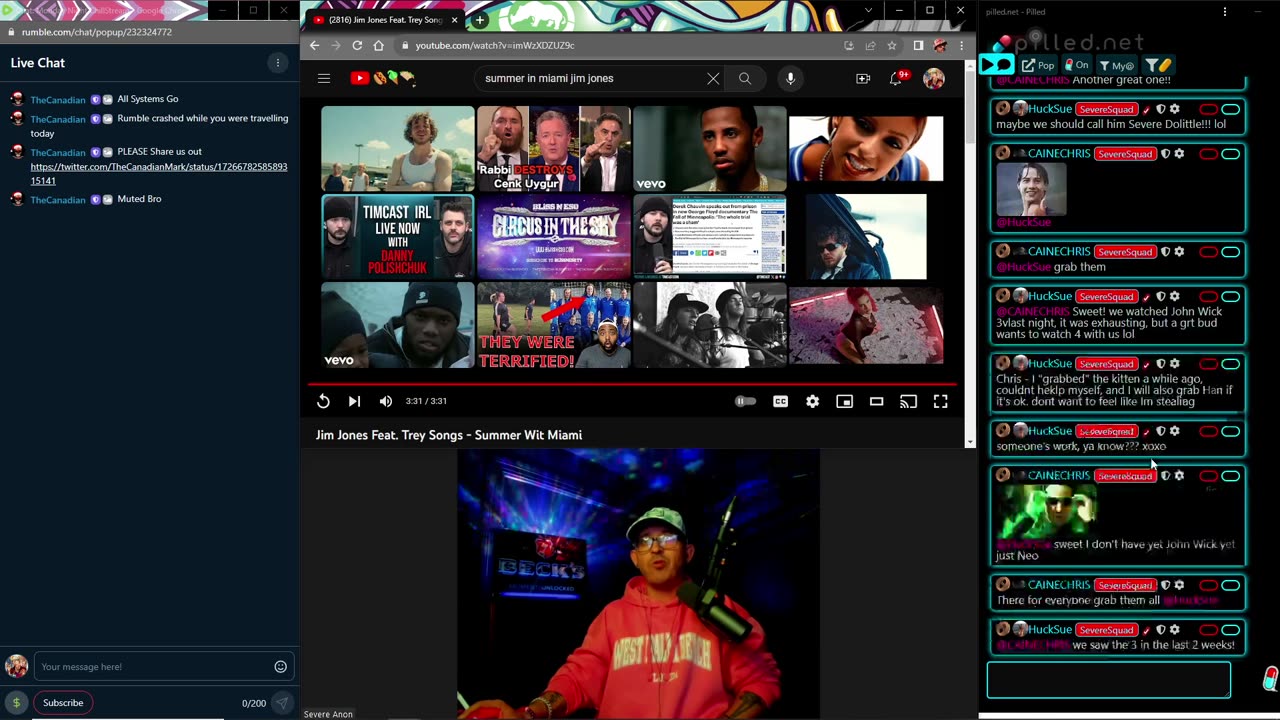Open CAINECHRIS name on Neo gif message

pyautogui.click(x=1058, y=476)
